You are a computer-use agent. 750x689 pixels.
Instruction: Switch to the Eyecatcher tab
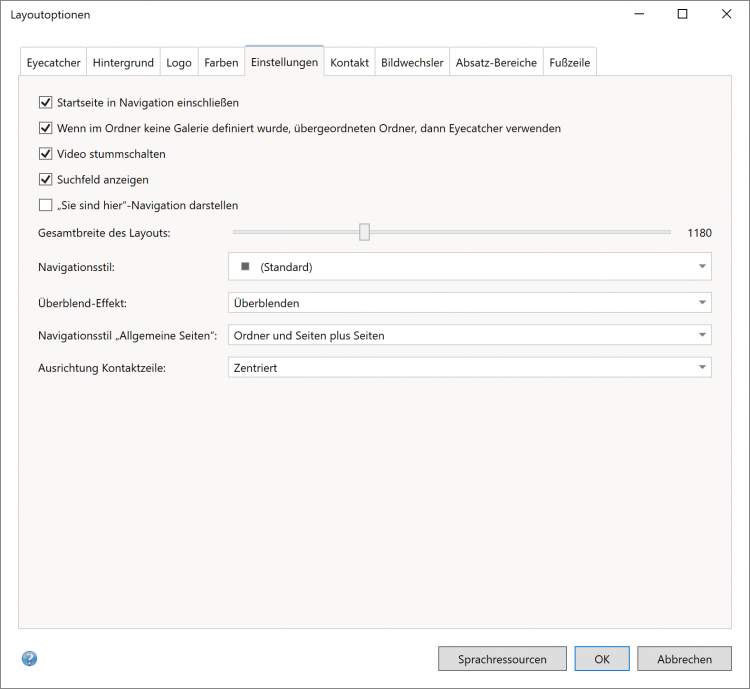[x=54, y=62]
